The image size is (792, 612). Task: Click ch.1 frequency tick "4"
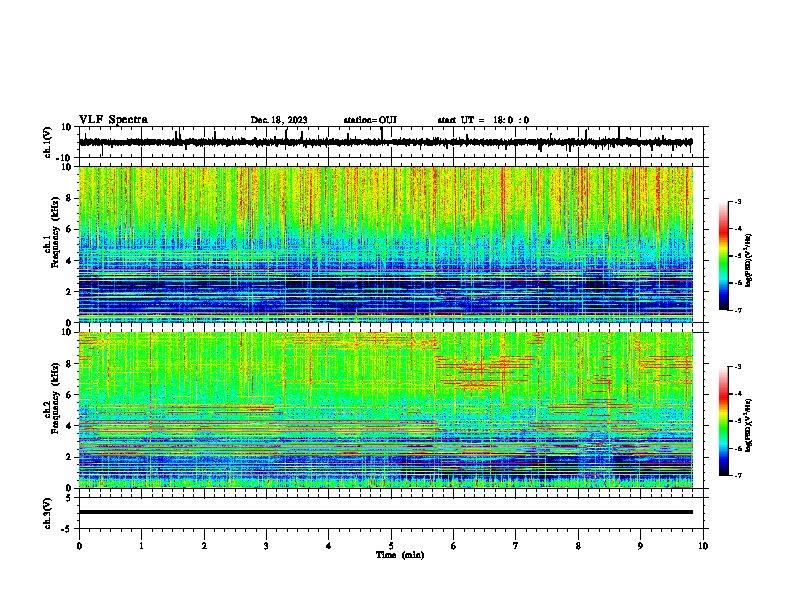tap(70, 261)
